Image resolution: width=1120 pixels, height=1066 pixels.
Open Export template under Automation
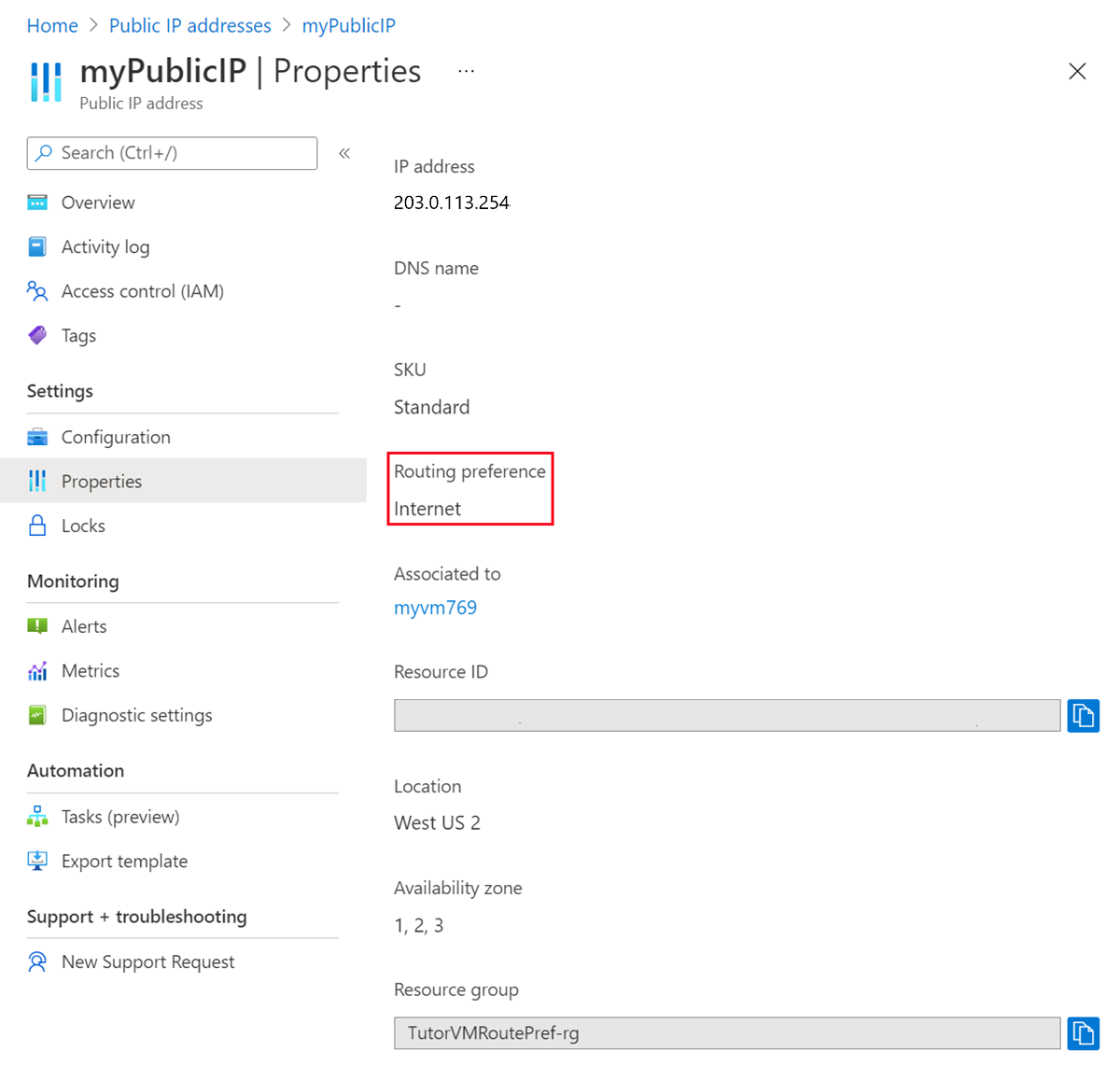coord(124,861)
